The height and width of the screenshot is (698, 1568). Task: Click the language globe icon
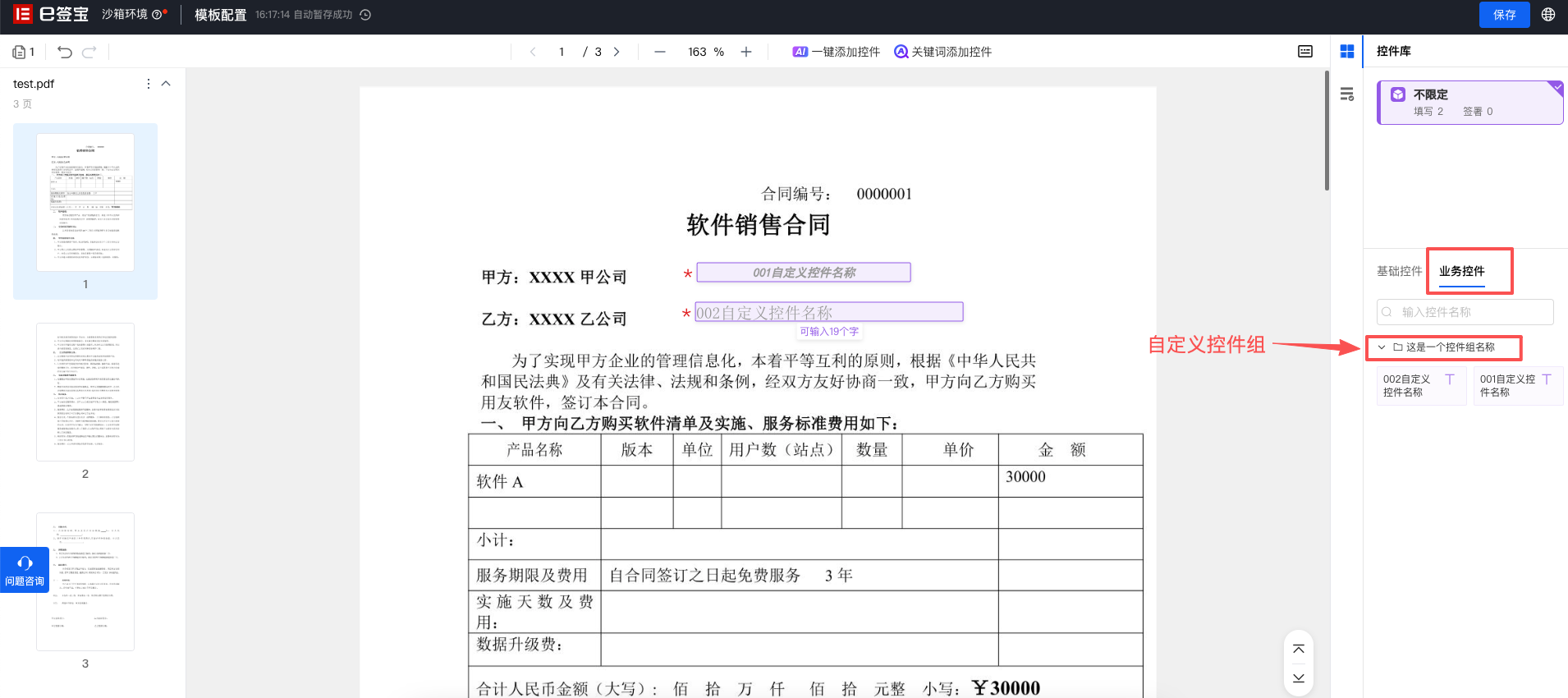point(1548,15)
